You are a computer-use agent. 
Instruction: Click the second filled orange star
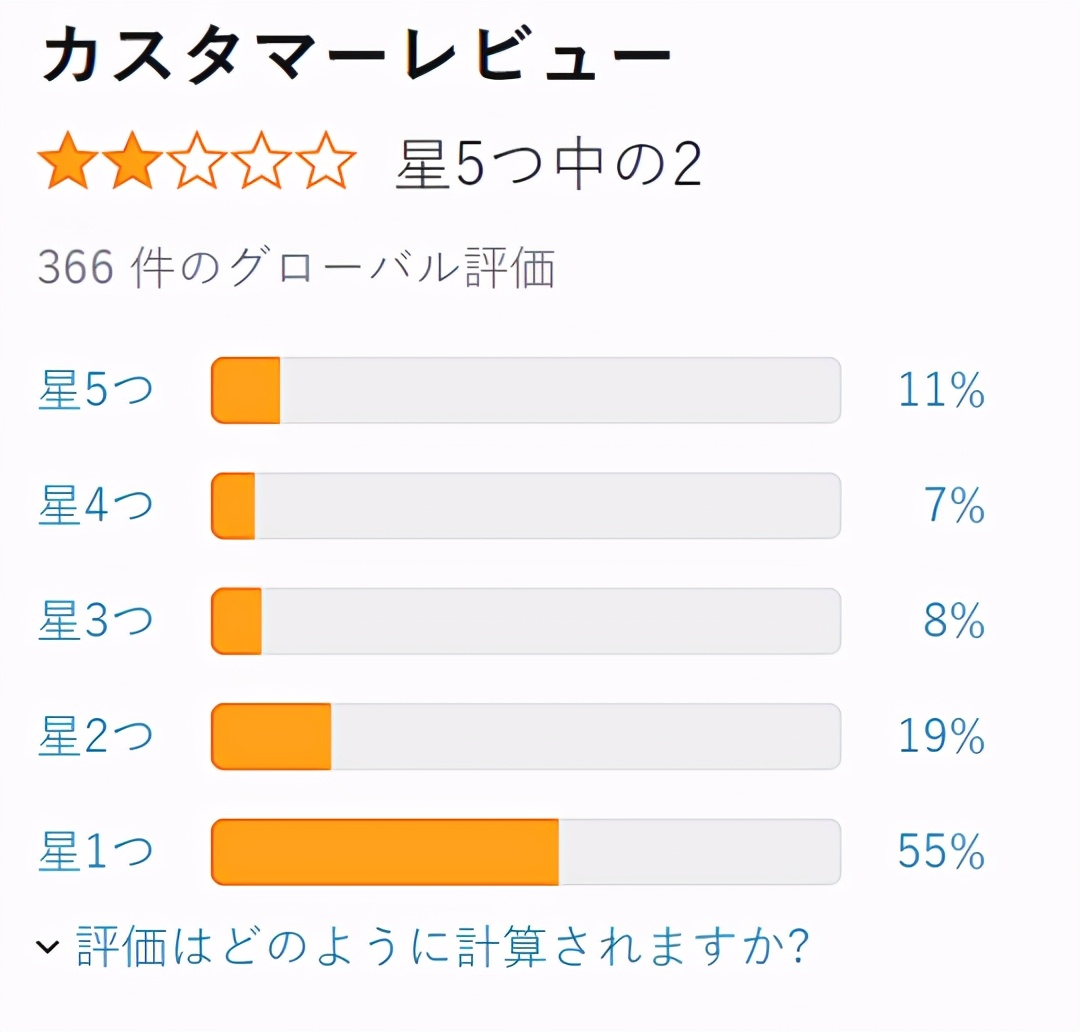click(132, 161)
